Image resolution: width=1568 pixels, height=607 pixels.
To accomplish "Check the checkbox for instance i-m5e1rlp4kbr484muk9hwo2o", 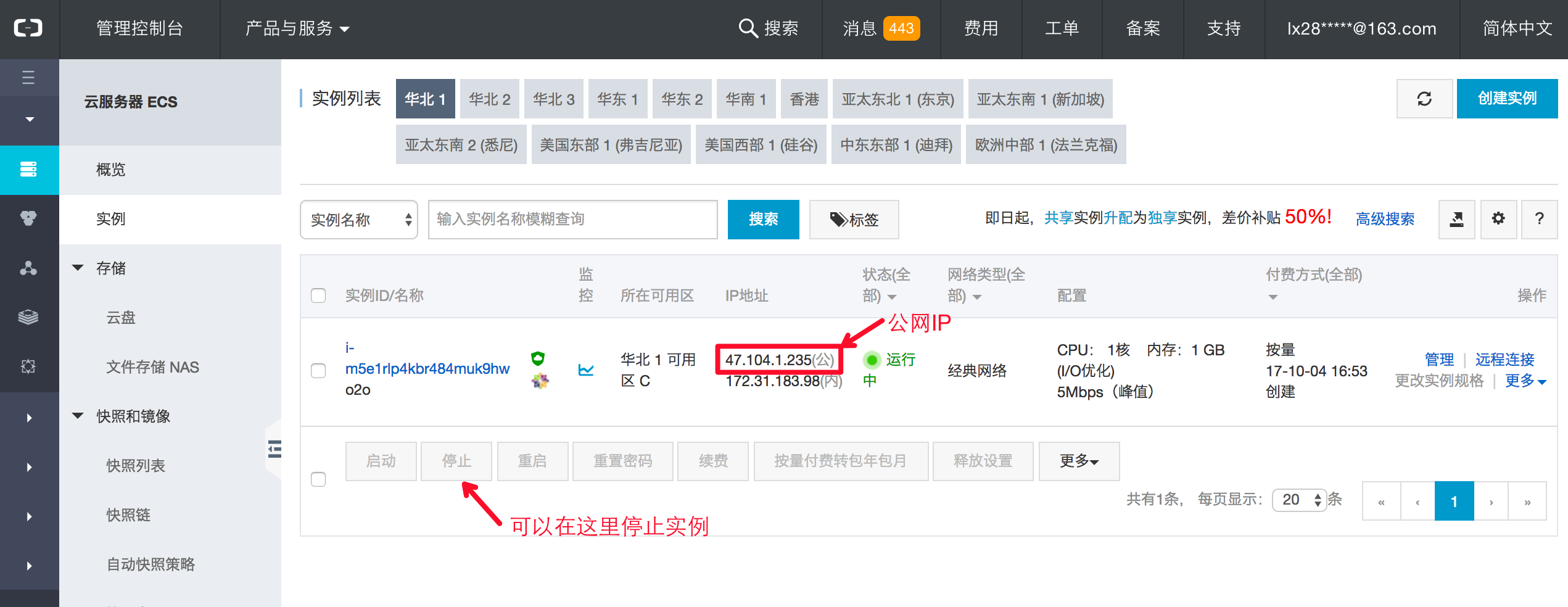I will [318, 371].
